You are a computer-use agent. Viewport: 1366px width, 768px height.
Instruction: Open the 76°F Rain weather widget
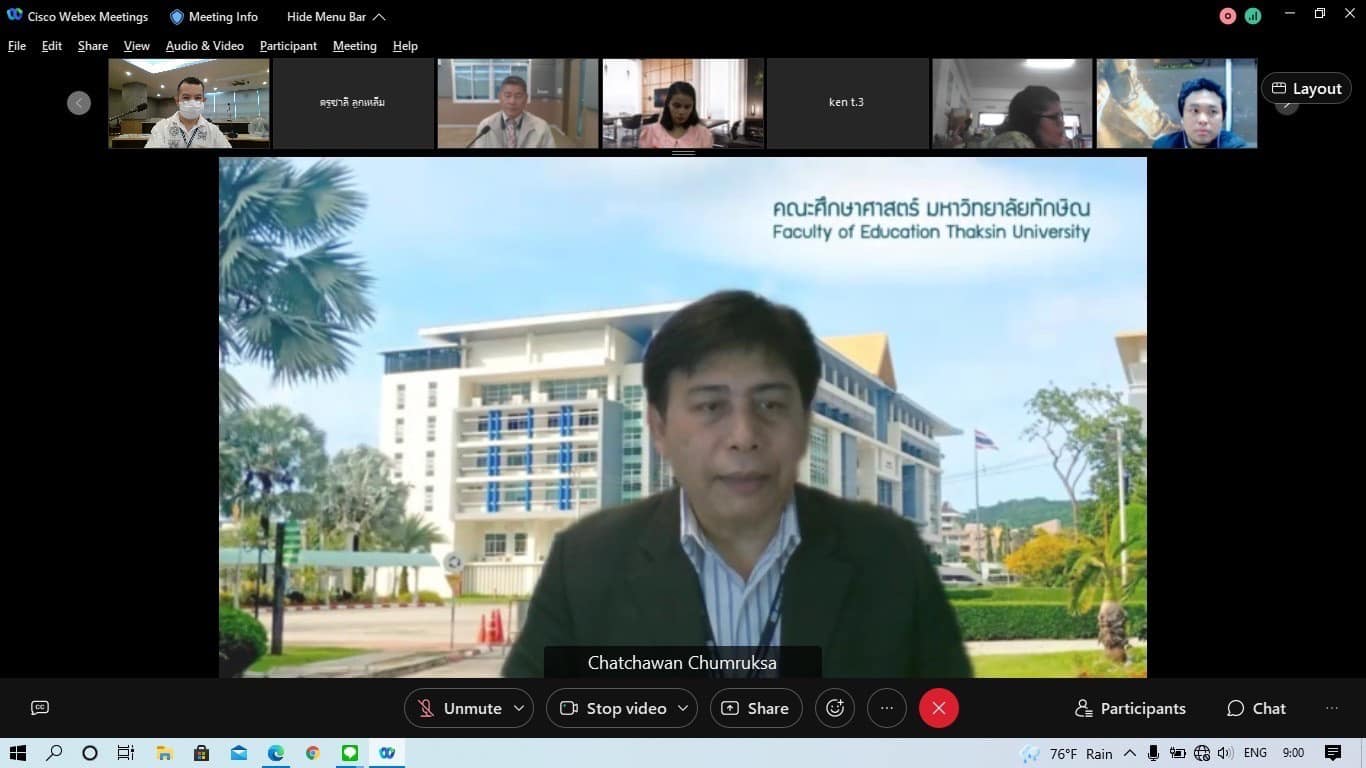pos(1067,753)
